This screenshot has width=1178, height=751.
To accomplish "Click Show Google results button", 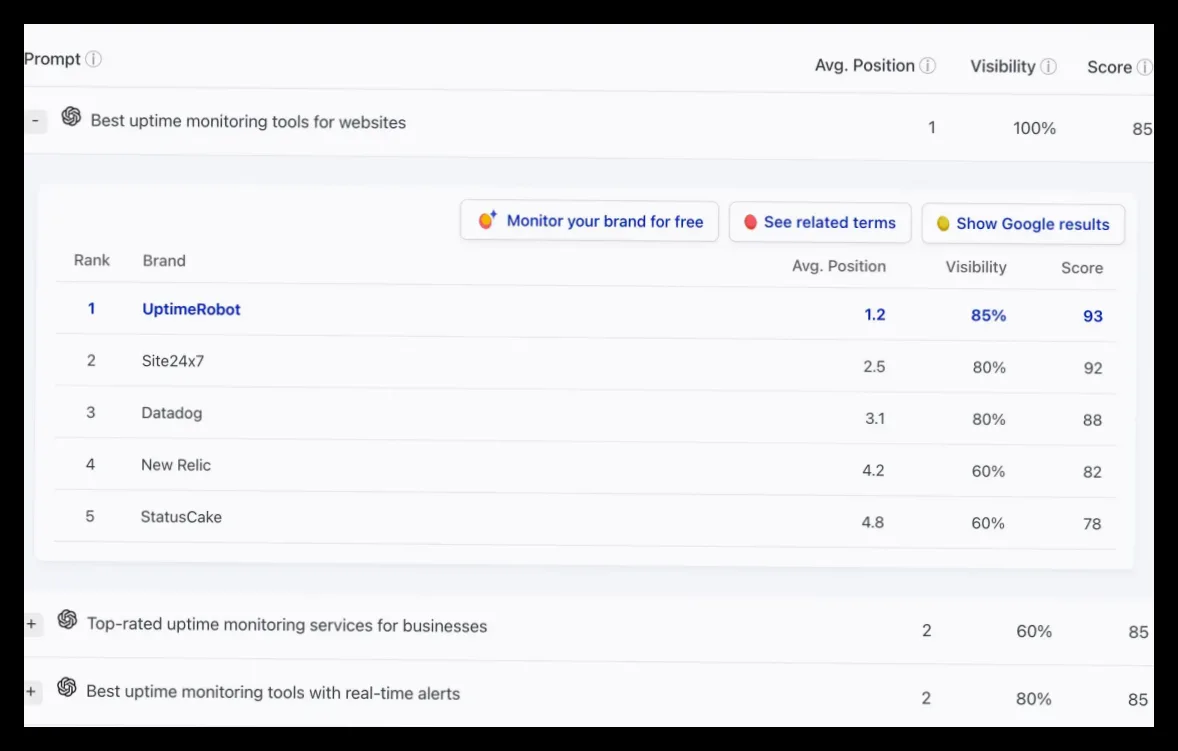I will click(x=1023, y=224).
